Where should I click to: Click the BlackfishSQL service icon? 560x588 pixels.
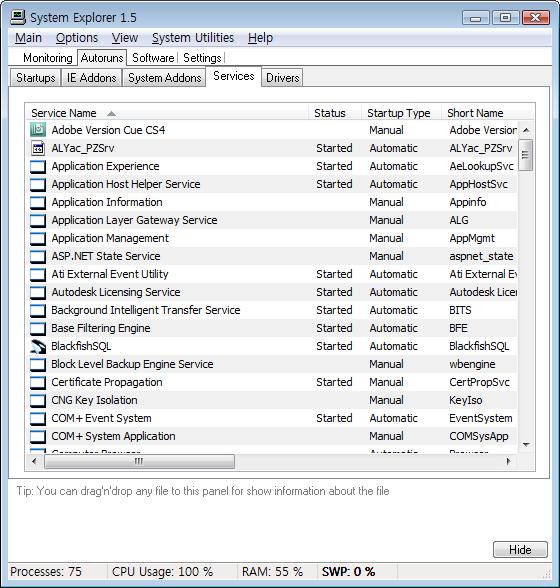38,346
